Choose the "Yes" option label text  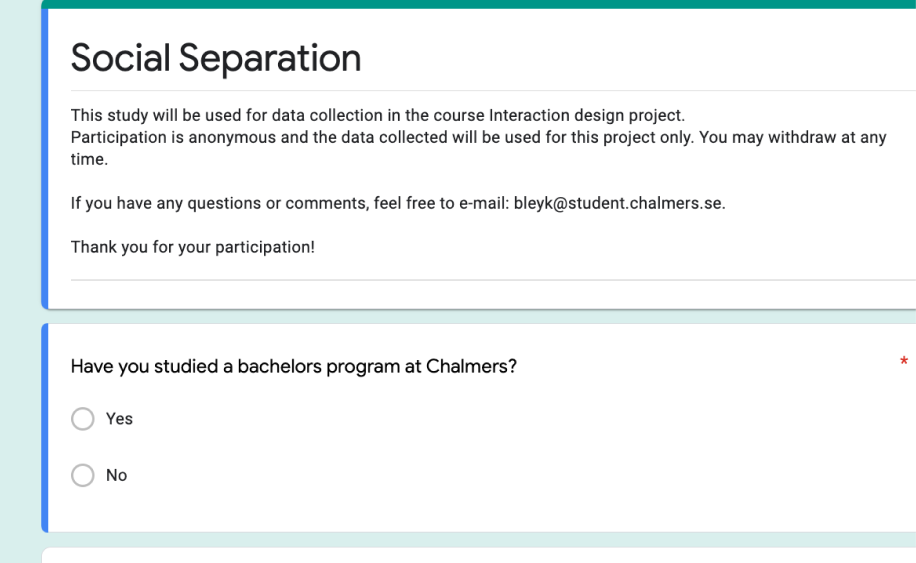pos(119,419)
